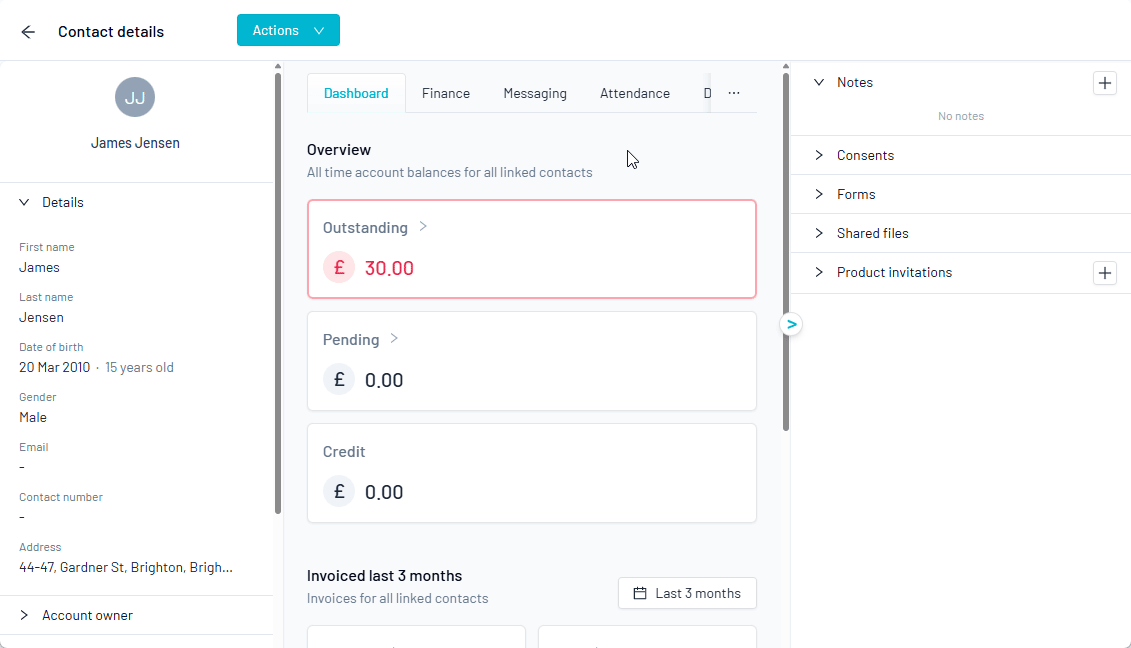Click the pound icon on the Outstanding card
1131x648 pixels.
point(338,267)
